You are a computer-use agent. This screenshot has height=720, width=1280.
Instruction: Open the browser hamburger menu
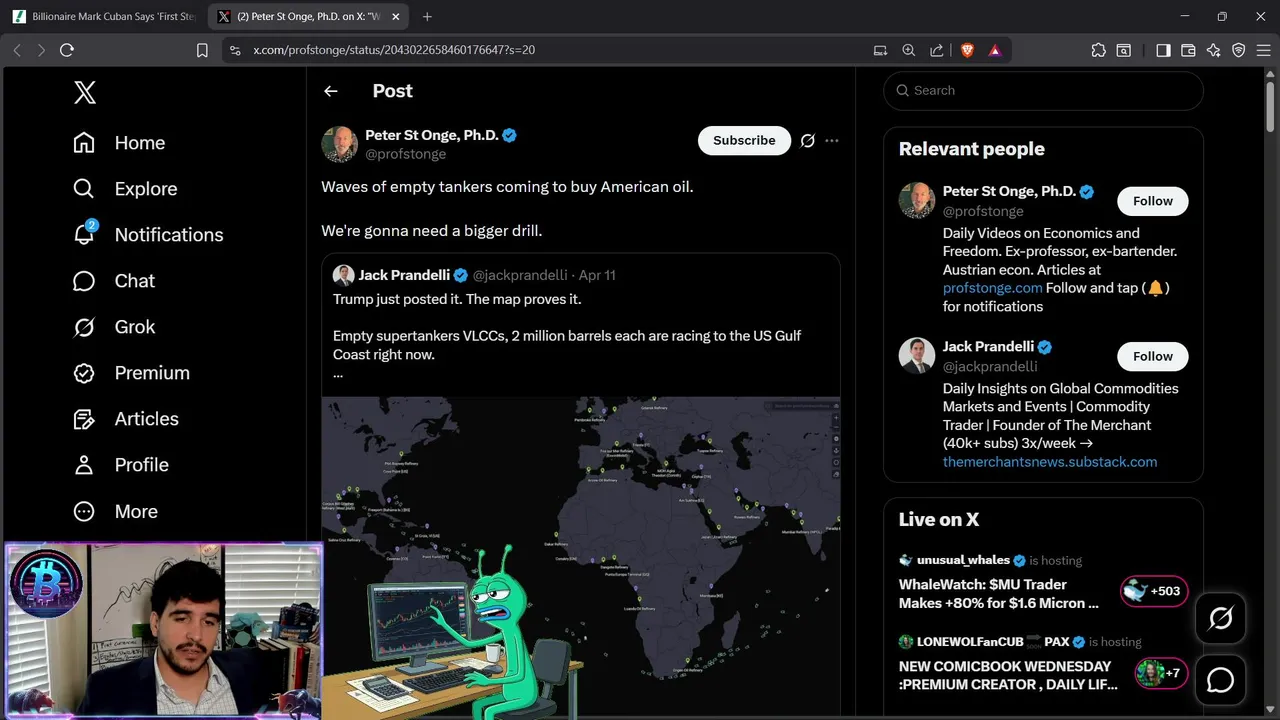pos(1262,50)
